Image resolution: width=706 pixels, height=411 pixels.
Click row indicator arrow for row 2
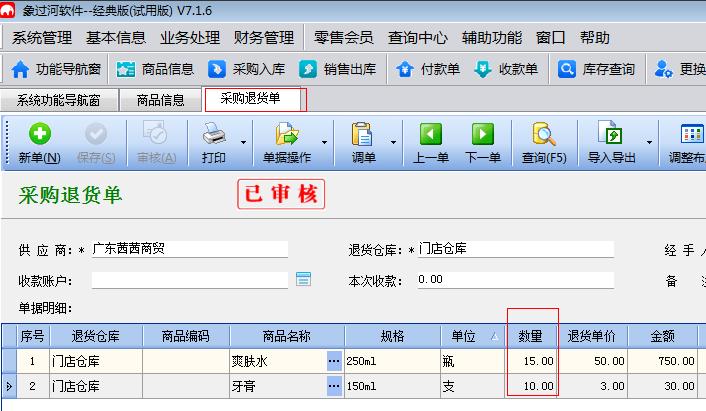click(9, 386)
